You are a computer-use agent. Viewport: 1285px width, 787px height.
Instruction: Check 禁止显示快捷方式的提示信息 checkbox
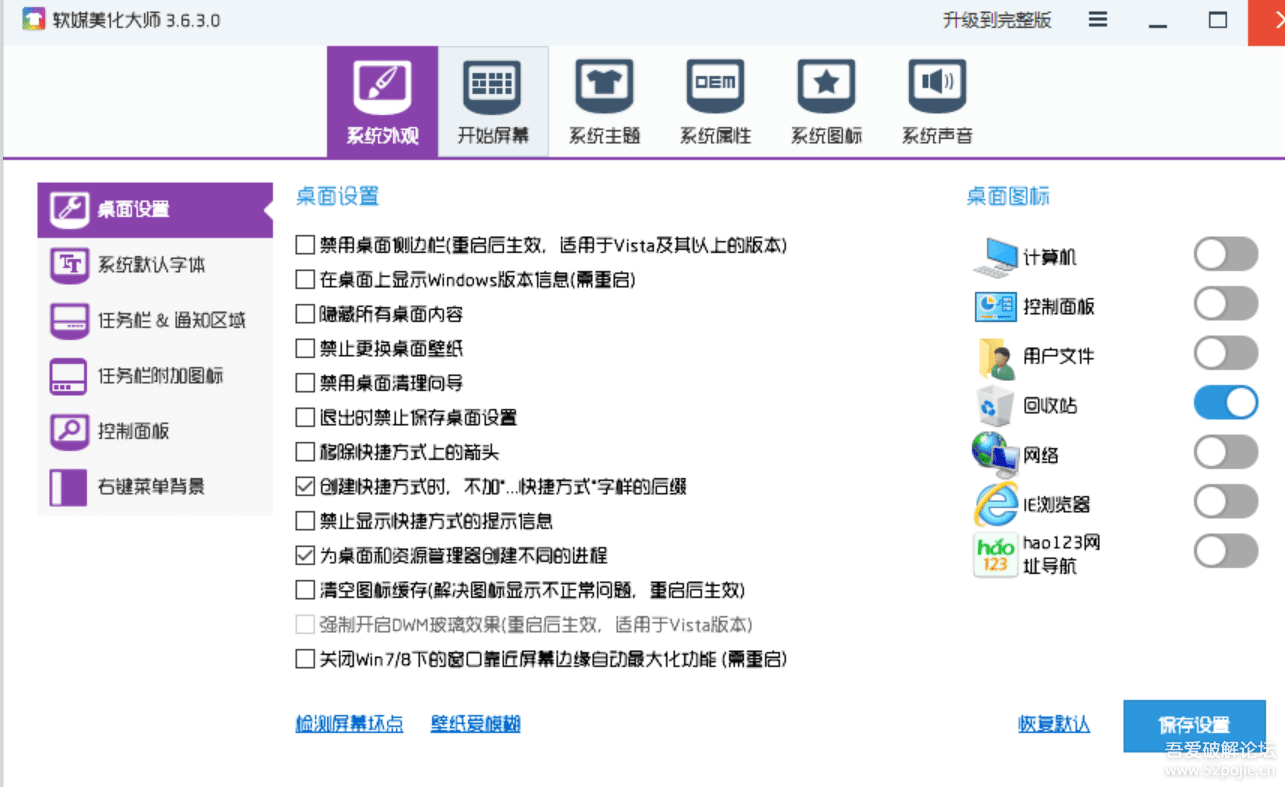point(305,521)
